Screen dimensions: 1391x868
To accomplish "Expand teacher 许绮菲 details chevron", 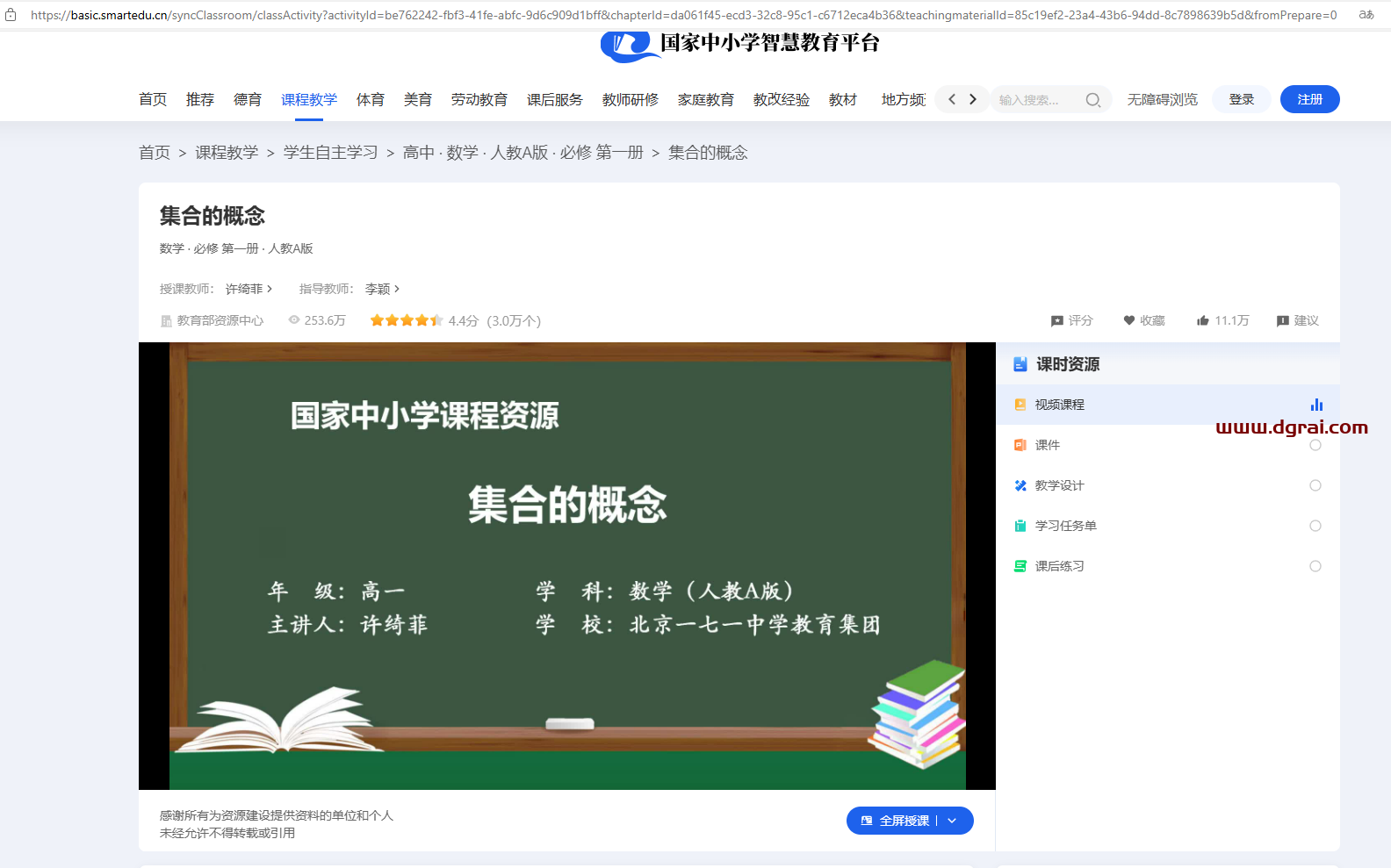I will (270, 289).
